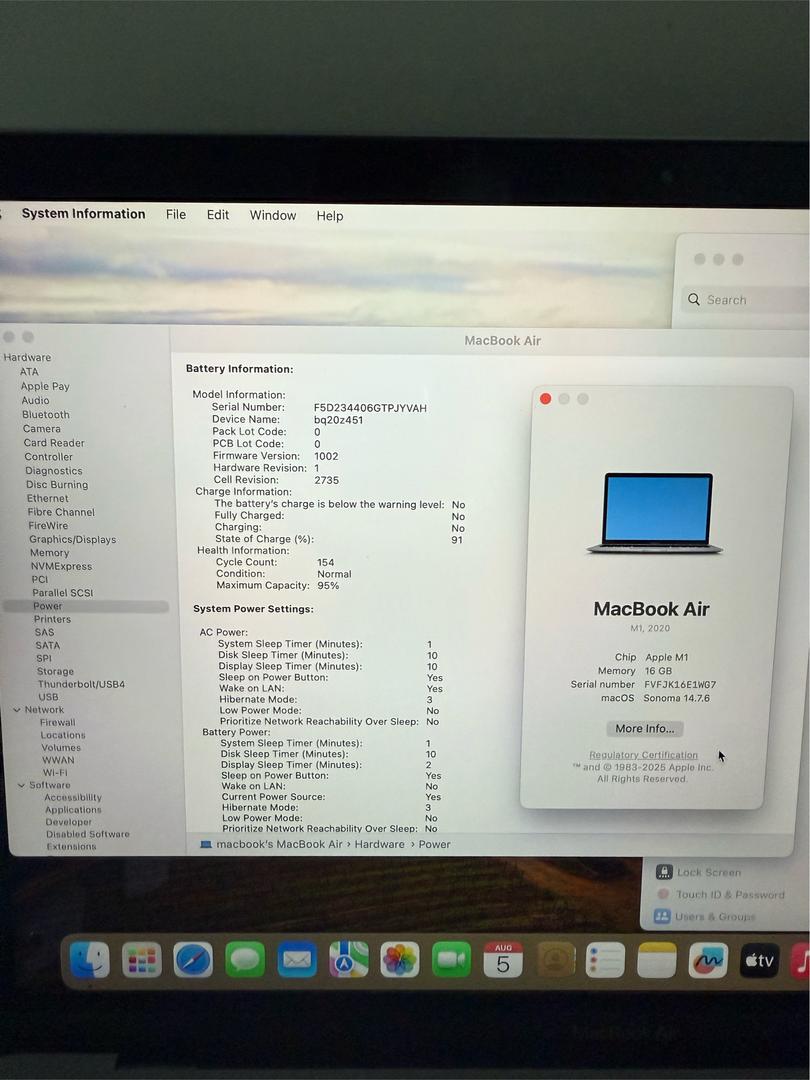The image size is (810, 1080).
Task: Select Thunderbolt/USB4 in the sidebar
Action: (81, 685)
